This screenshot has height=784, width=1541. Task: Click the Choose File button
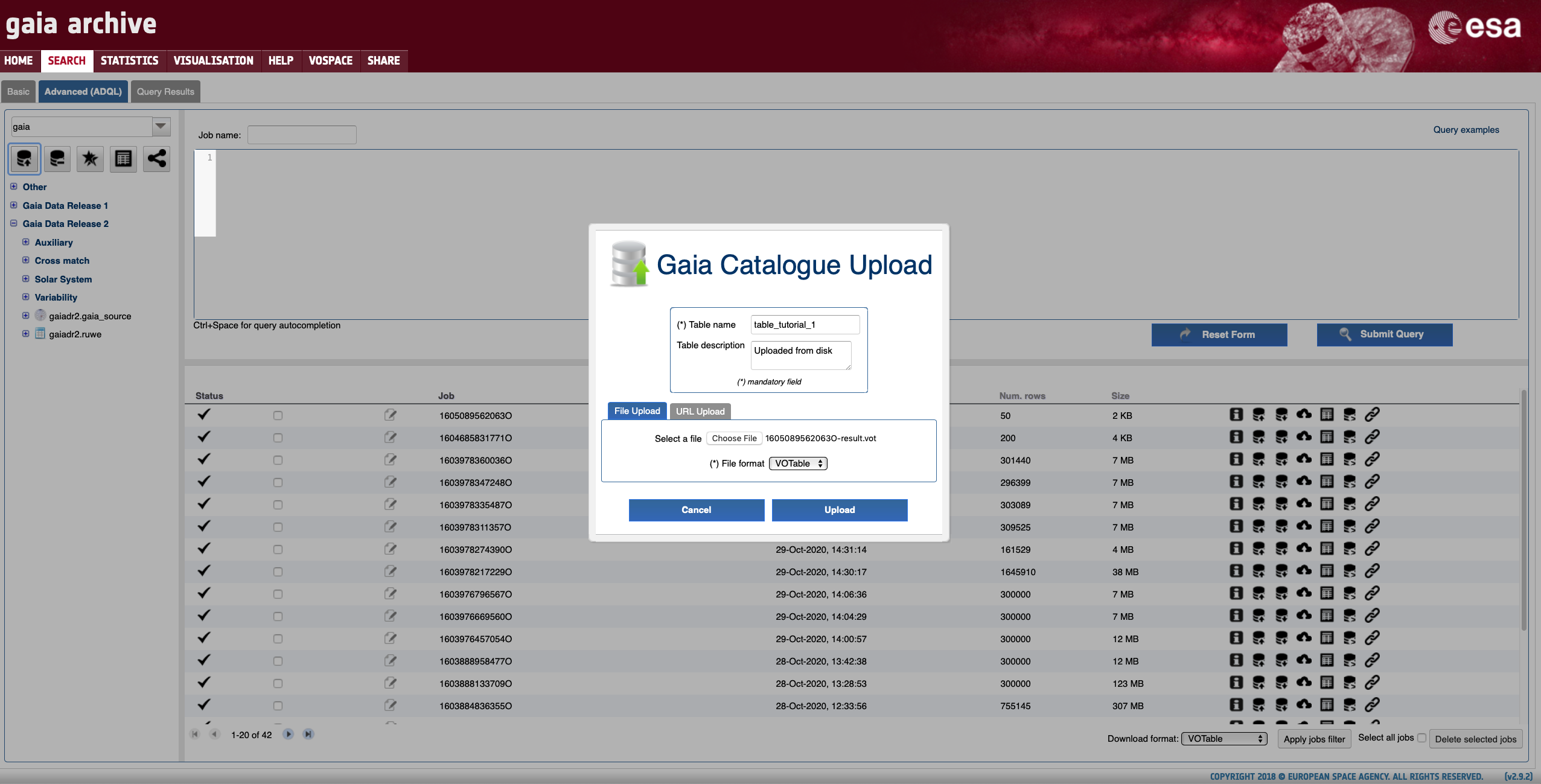coord(734,439)
